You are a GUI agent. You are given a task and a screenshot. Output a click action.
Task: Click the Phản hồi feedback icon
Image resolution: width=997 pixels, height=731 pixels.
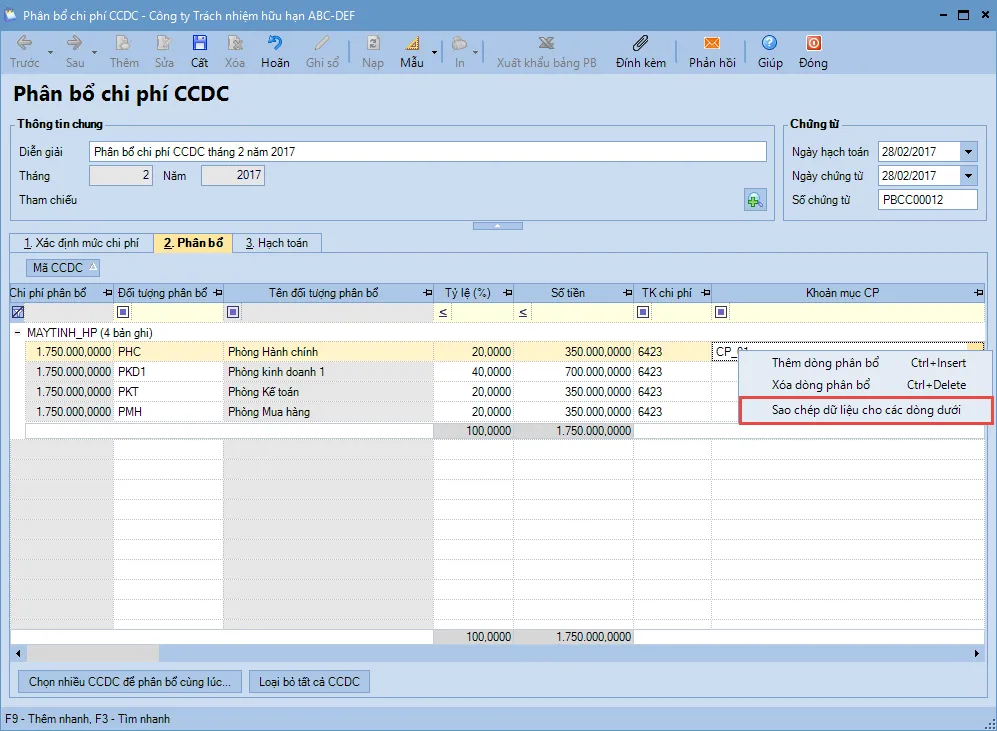click(x=712, y=44)
